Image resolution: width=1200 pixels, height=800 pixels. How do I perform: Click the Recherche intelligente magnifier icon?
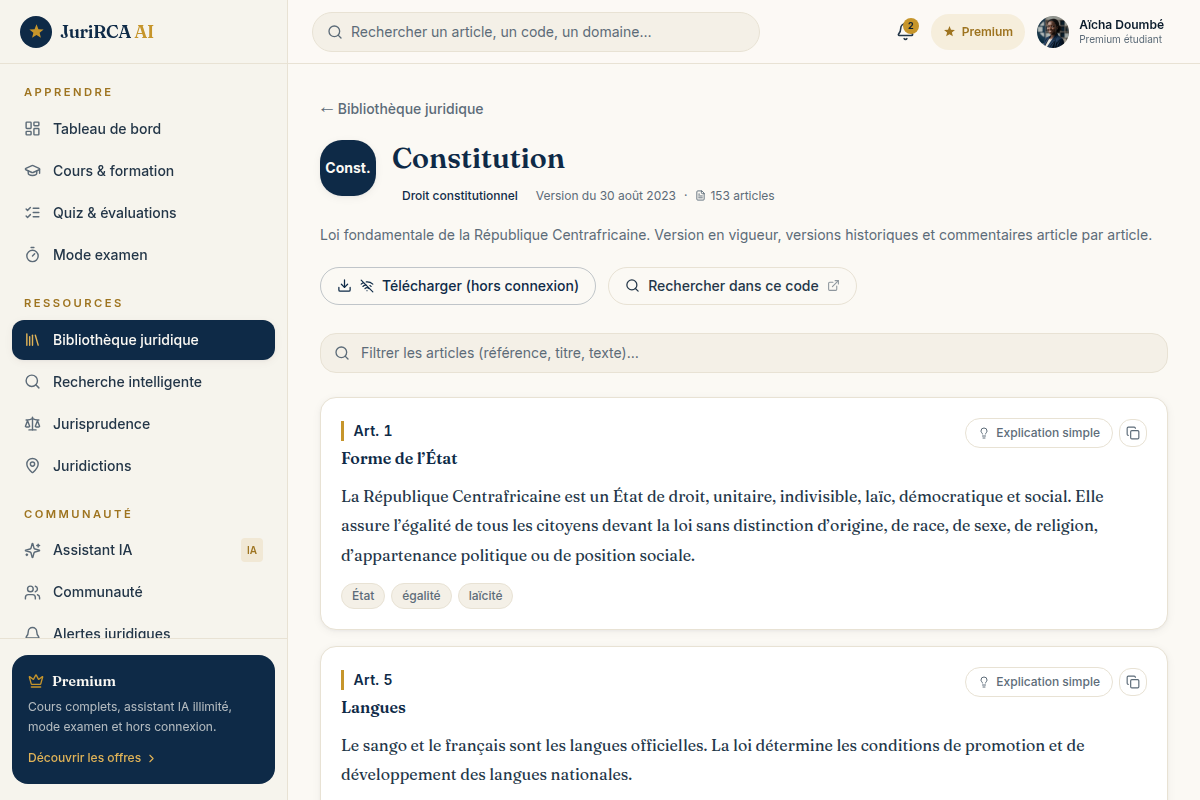32,382
